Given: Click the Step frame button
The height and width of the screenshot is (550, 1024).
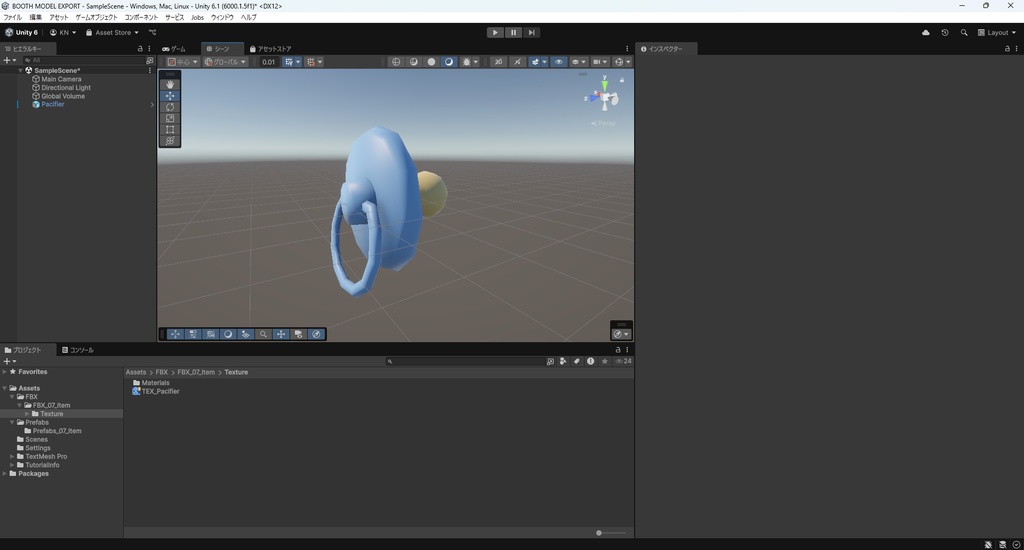Looking at the screenshot, I should (532, 32).
